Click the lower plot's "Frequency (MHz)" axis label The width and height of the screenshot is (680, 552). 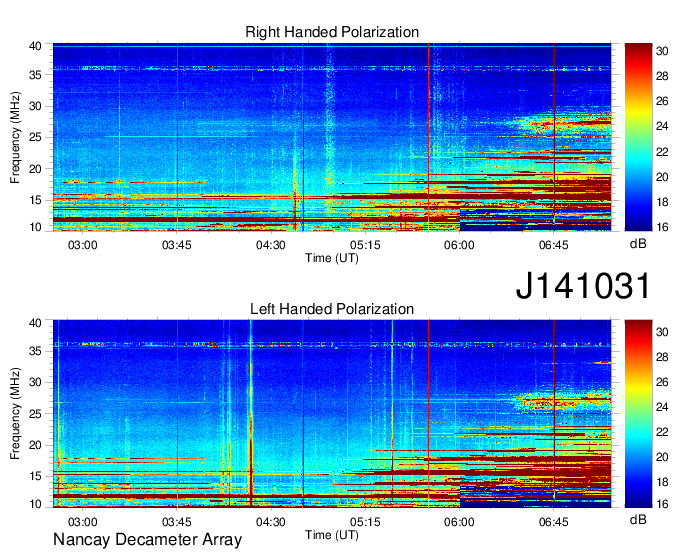(x=15, y=414)
